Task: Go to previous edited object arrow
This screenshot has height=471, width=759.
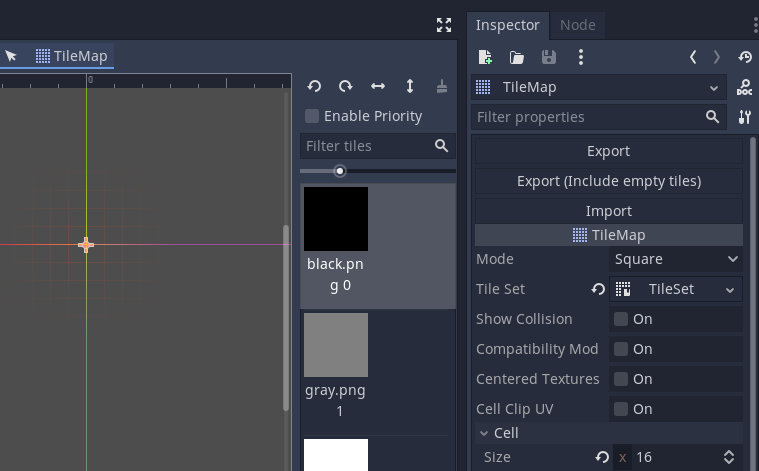Action: coord(693,57)
